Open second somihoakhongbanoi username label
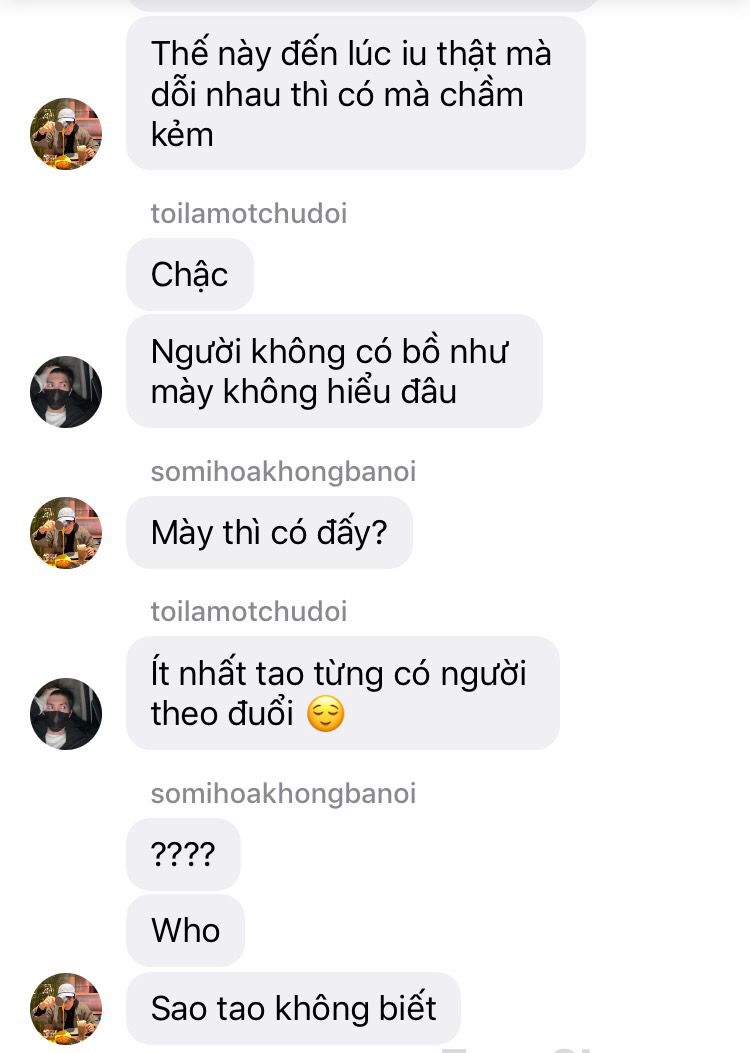Image resolution: width=750 pixels, height=1053 pixels. click(x=283, y=793)
